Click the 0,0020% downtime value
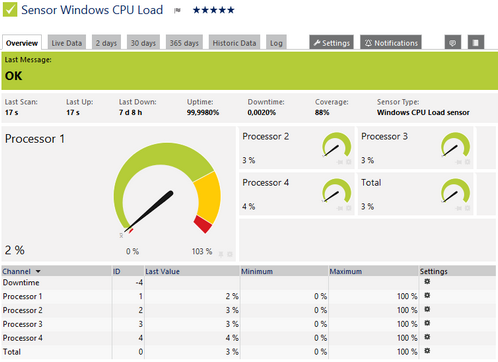498x362 pixels. (261, 112)
